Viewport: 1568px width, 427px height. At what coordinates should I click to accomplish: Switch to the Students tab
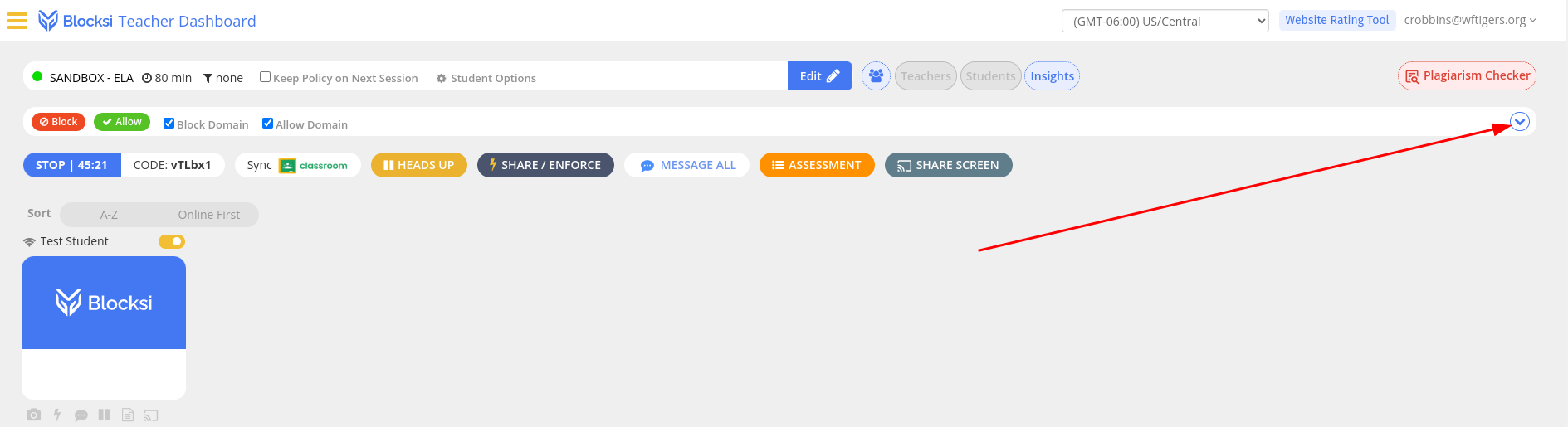coord(990,76)
